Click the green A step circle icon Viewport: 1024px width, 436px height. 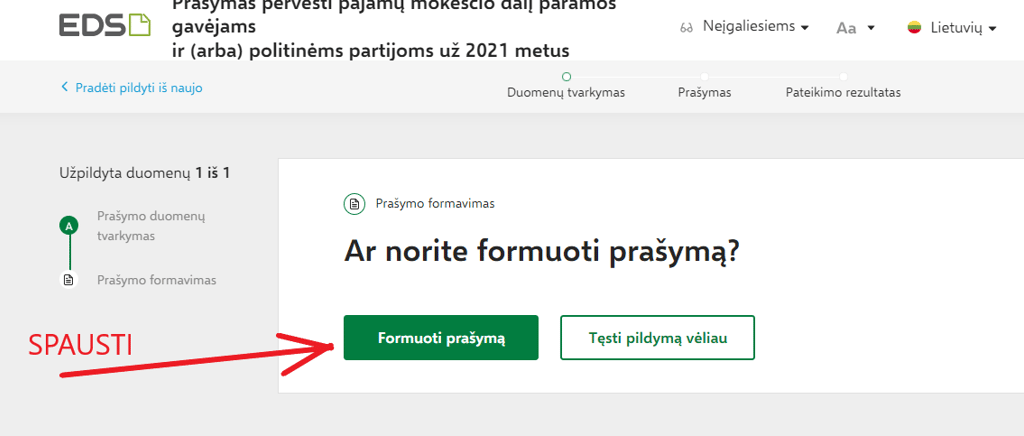pos(69,226)
